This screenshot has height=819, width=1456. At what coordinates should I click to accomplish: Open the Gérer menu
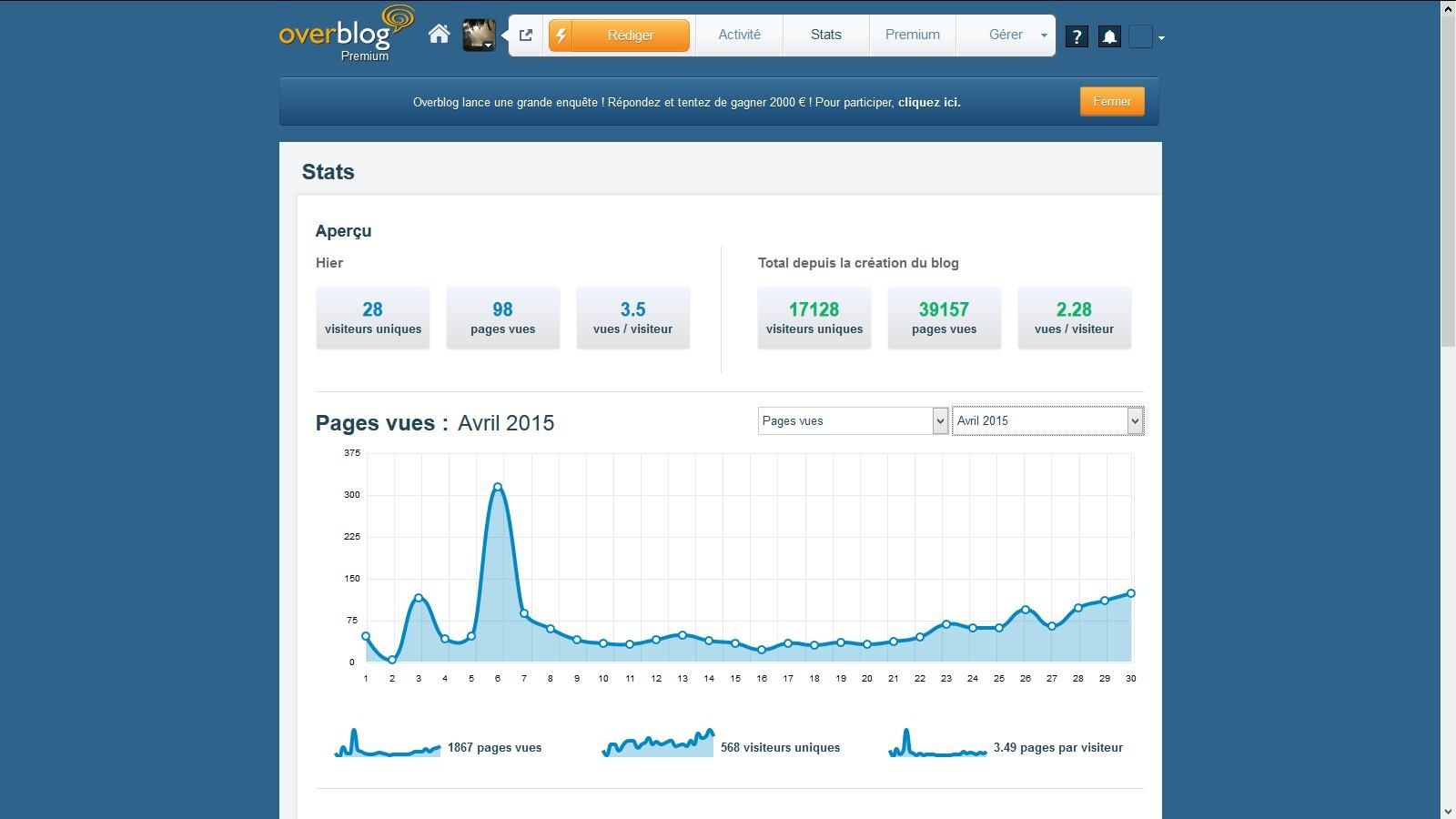pos(1006,35)
